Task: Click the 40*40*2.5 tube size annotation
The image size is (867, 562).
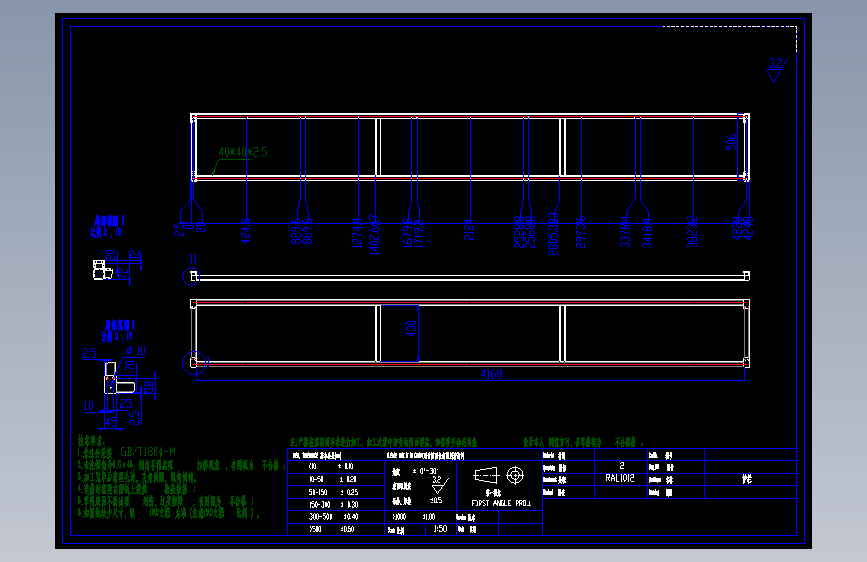Action: point(243,152)
